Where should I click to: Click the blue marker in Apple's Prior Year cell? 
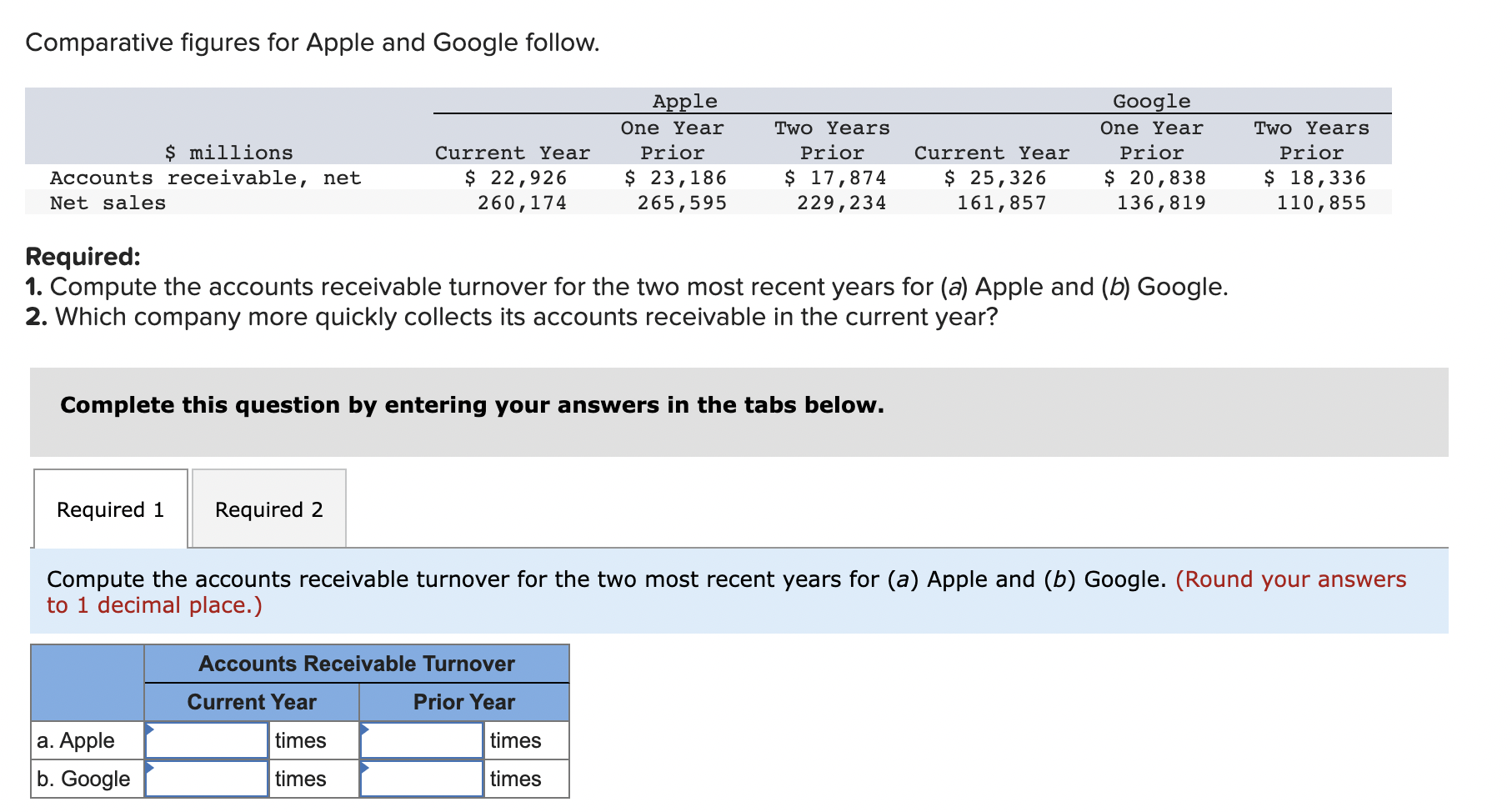pyautogui.click(x=367, y=729)
